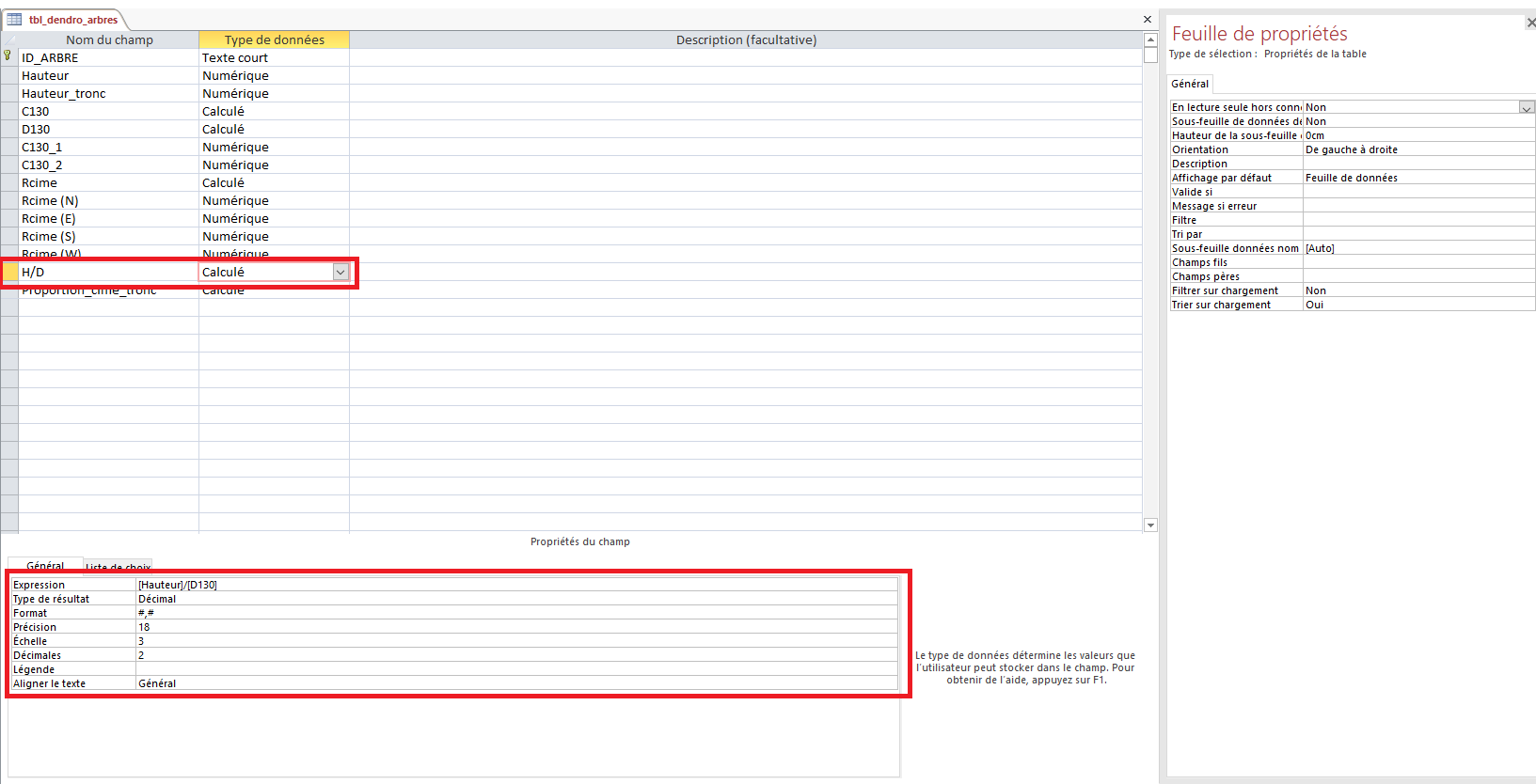Edit Hauteur de la sous-feuille value 0cm
The width and height of the screenshot is (1536, 784).
[x=1418, y=135]
